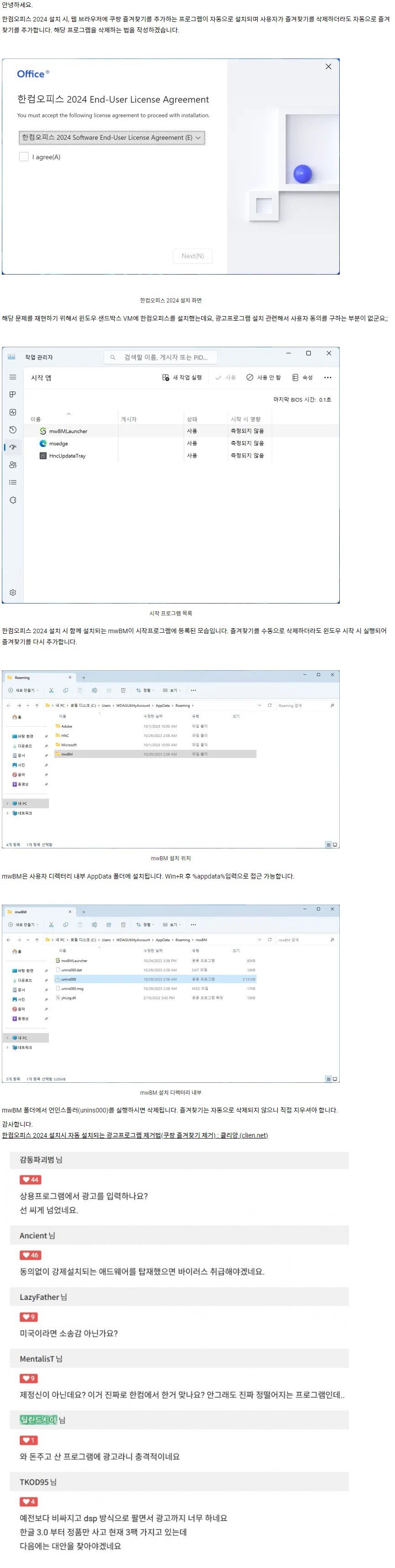Sort startup apps by Status column header
This screenshot has width=395, height=1568.
192,419
